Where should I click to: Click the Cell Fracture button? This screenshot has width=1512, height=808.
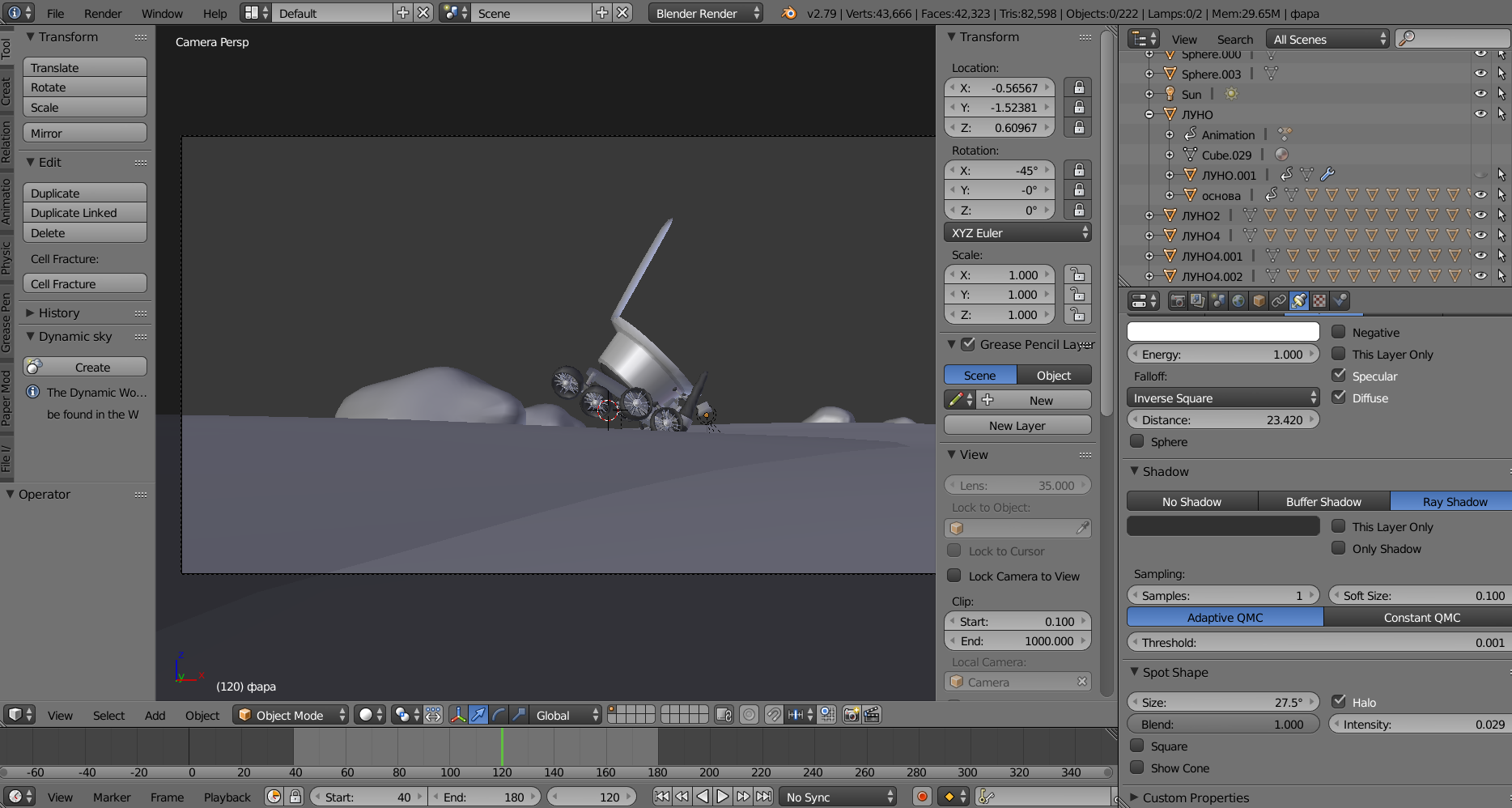click(x=85, y=283)
